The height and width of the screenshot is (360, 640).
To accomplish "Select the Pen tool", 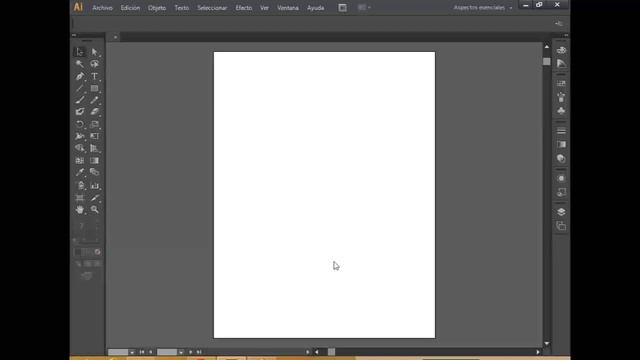I will click(x=80, y=76).
